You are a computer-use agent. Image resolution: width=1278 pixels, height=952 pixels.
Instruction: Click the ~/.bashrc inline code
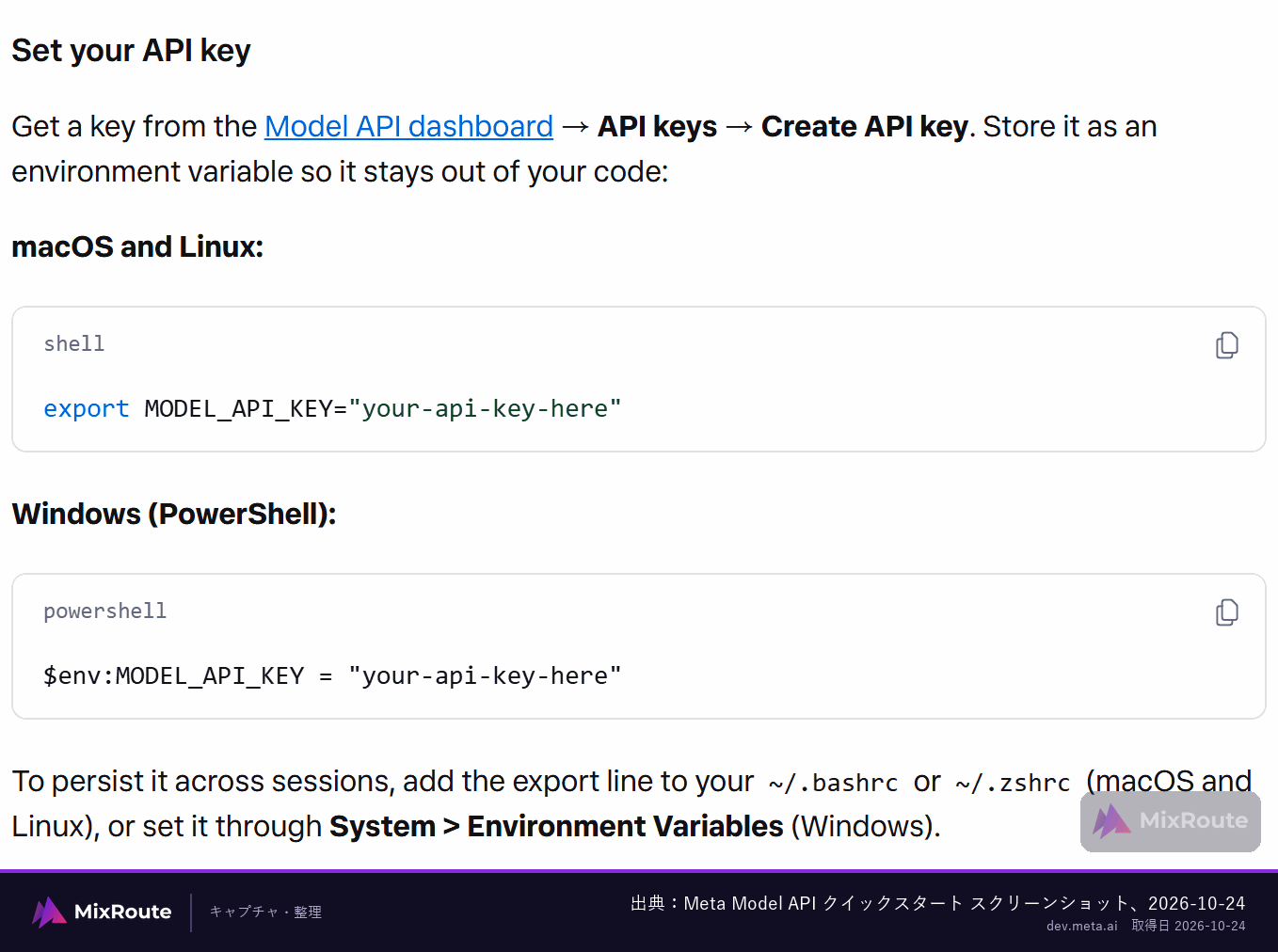point(833,783)
